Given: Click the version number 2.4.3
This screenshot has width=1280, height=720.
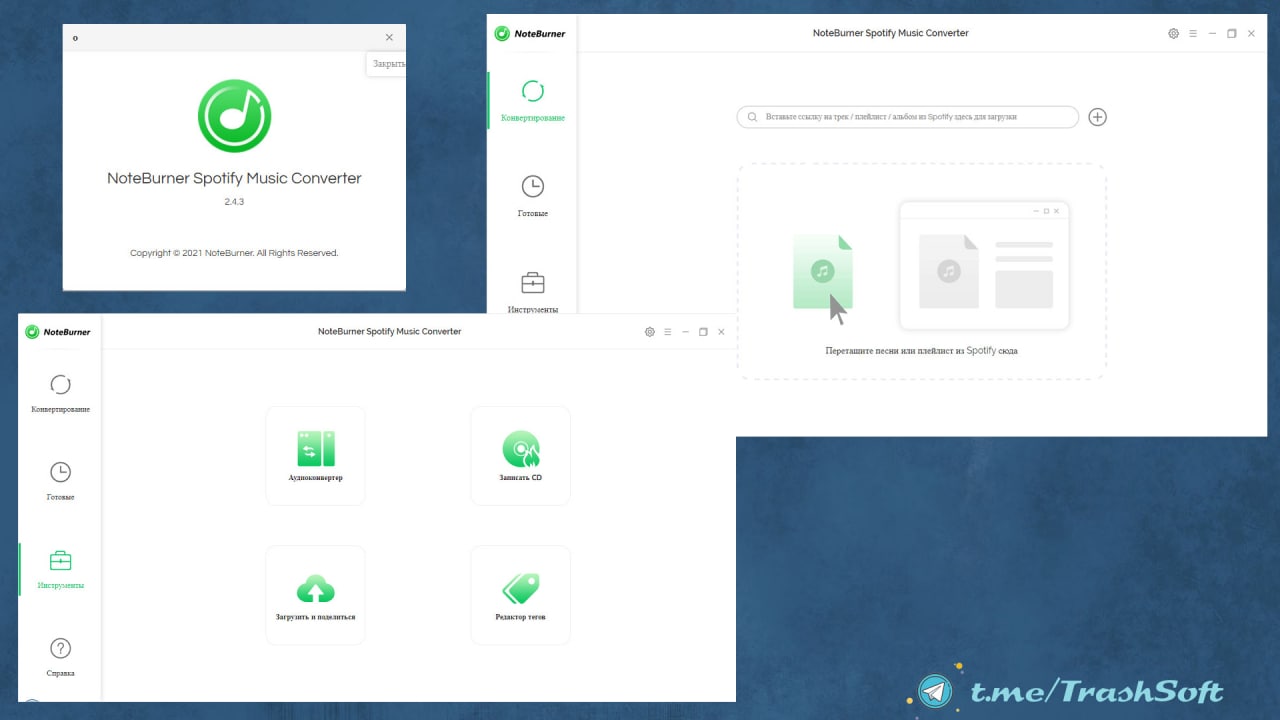Looking at the screenshot, I should pos(234,202).
